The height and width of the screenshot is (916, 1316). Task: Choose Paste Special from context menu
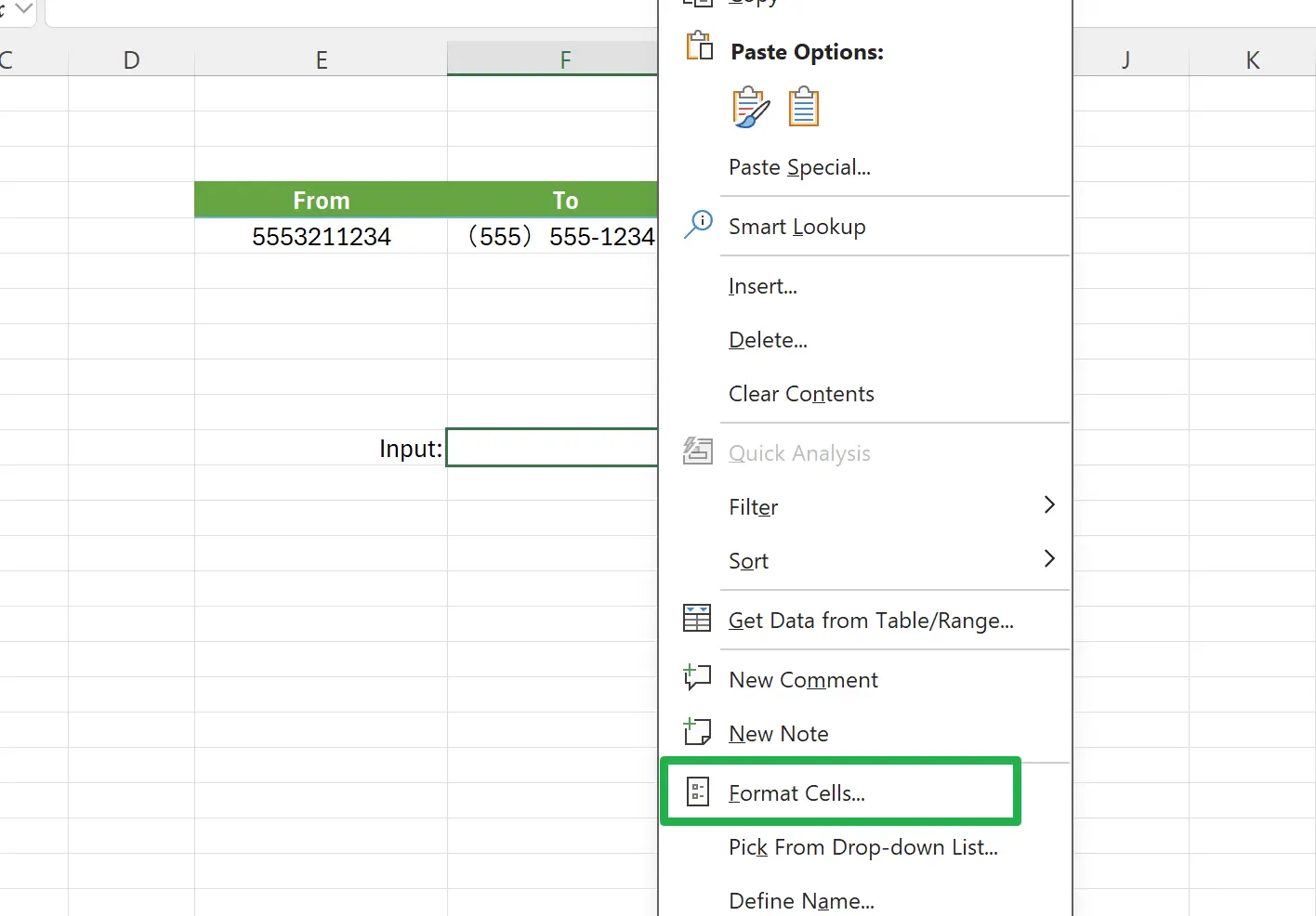799,167
